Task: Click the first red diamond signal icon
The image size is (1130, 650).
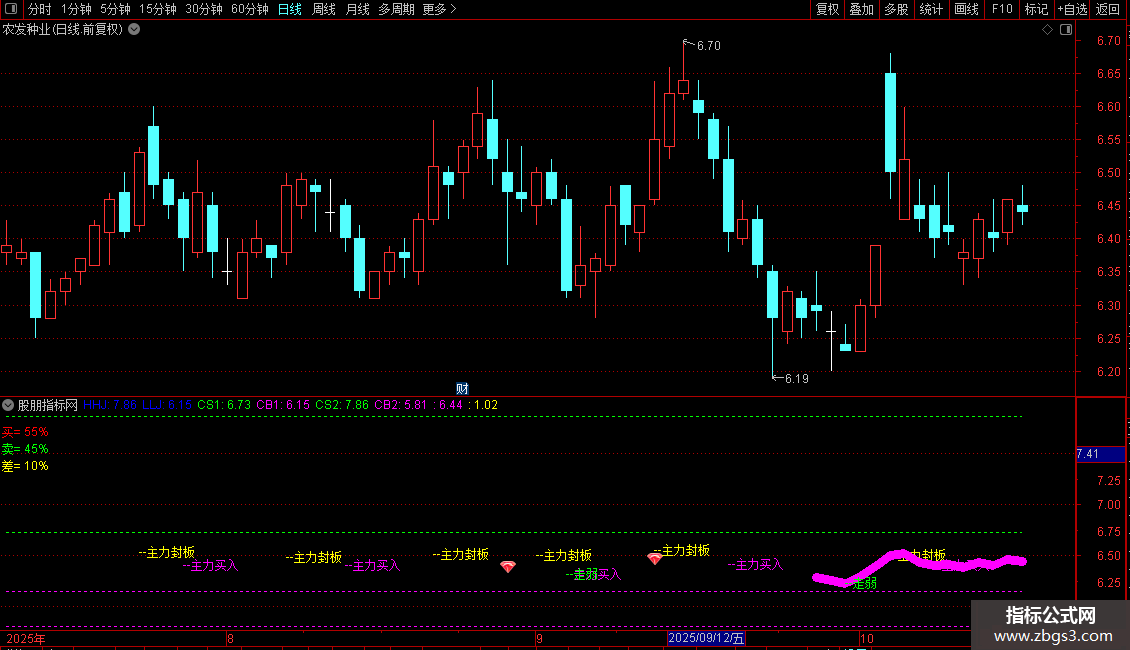Action: click(508, 567)
